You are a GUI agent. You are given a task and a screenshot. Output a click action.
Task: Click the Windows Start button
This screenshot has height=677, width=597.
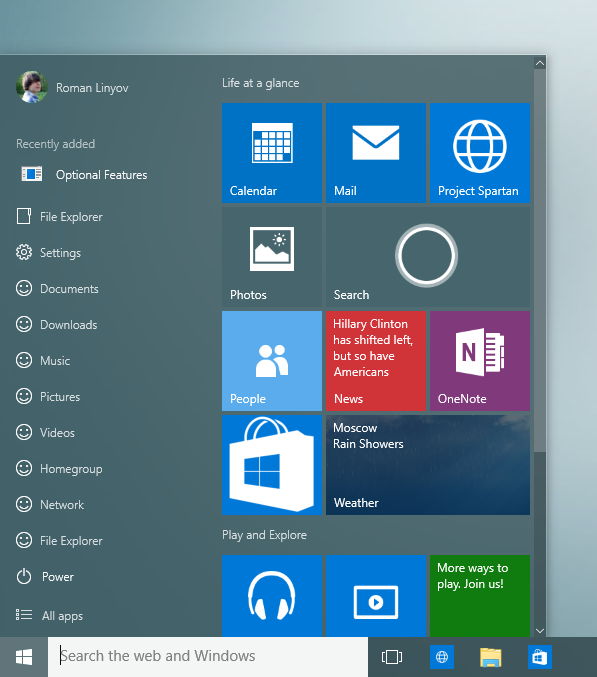pyautogui.click(x=24, y=657)
